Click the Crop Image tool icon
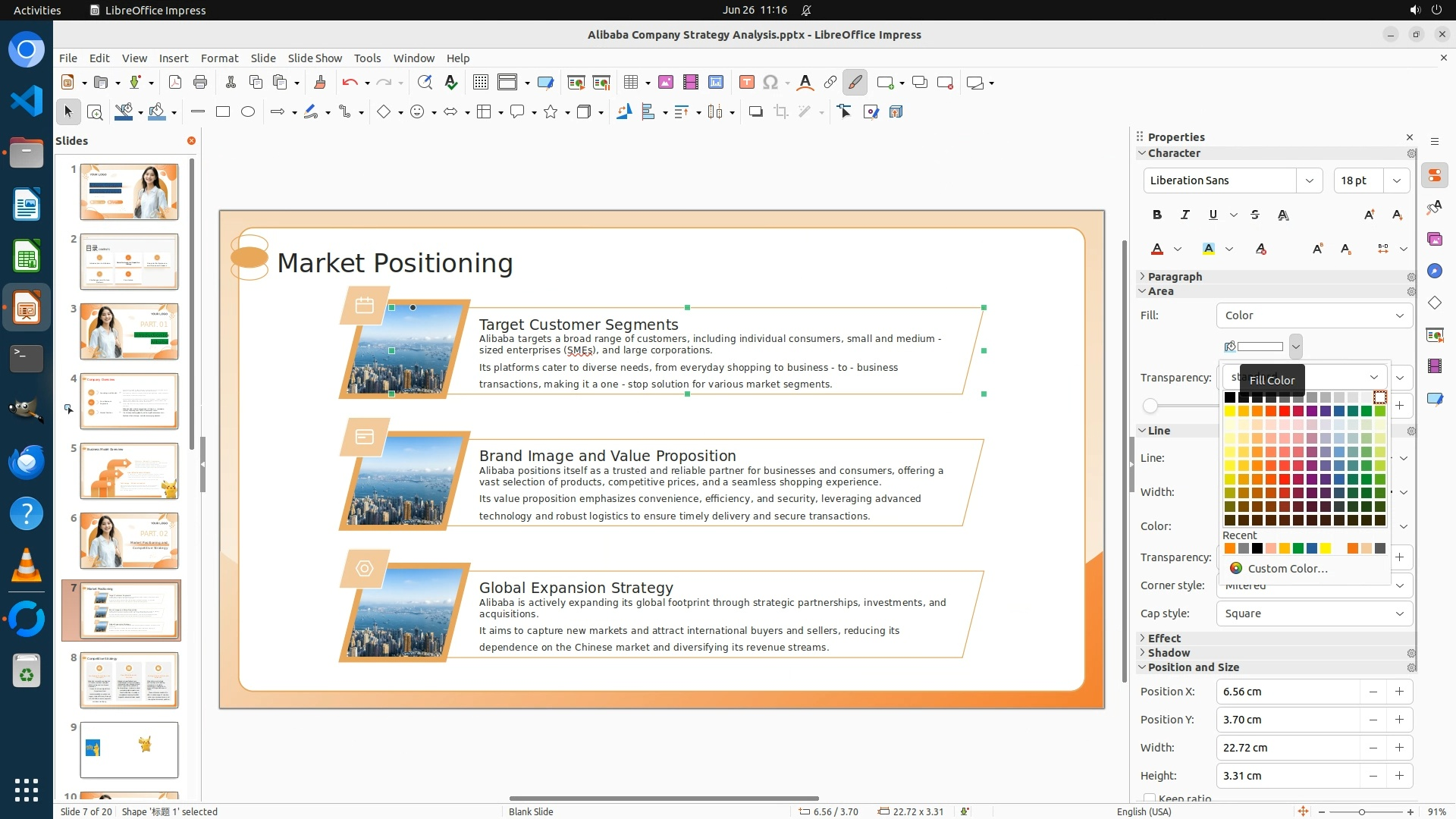 click(780, 111)
